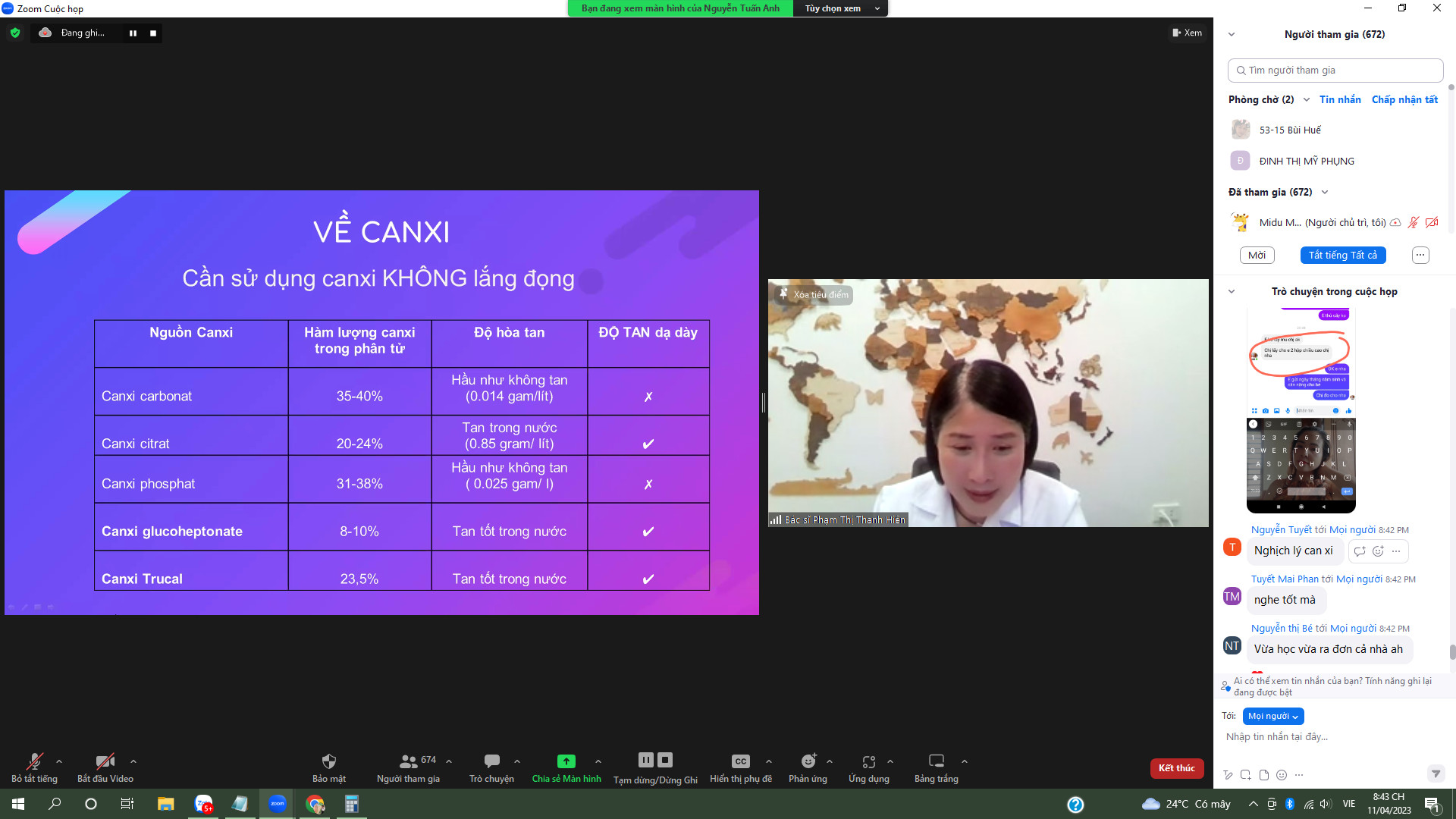
Task: Click the Tắt tiếng Tất cả button
Action: point(1343,256)
